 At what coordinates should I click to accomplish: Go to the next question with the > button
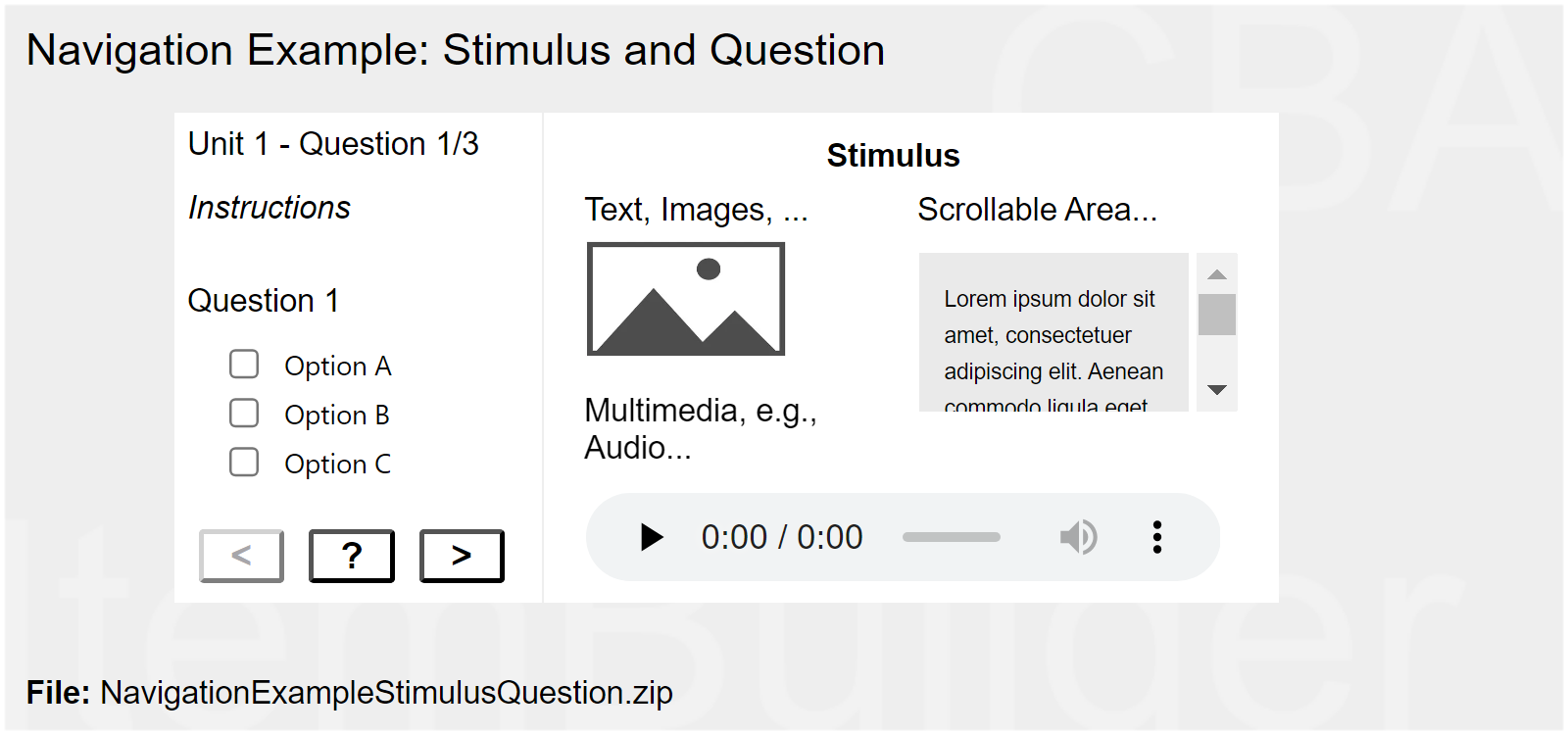pos(462,556)
